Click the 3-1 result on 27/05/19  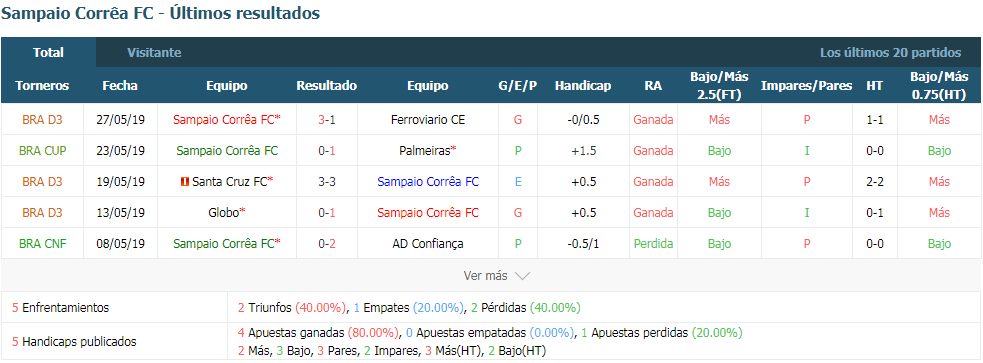[327, 120]
